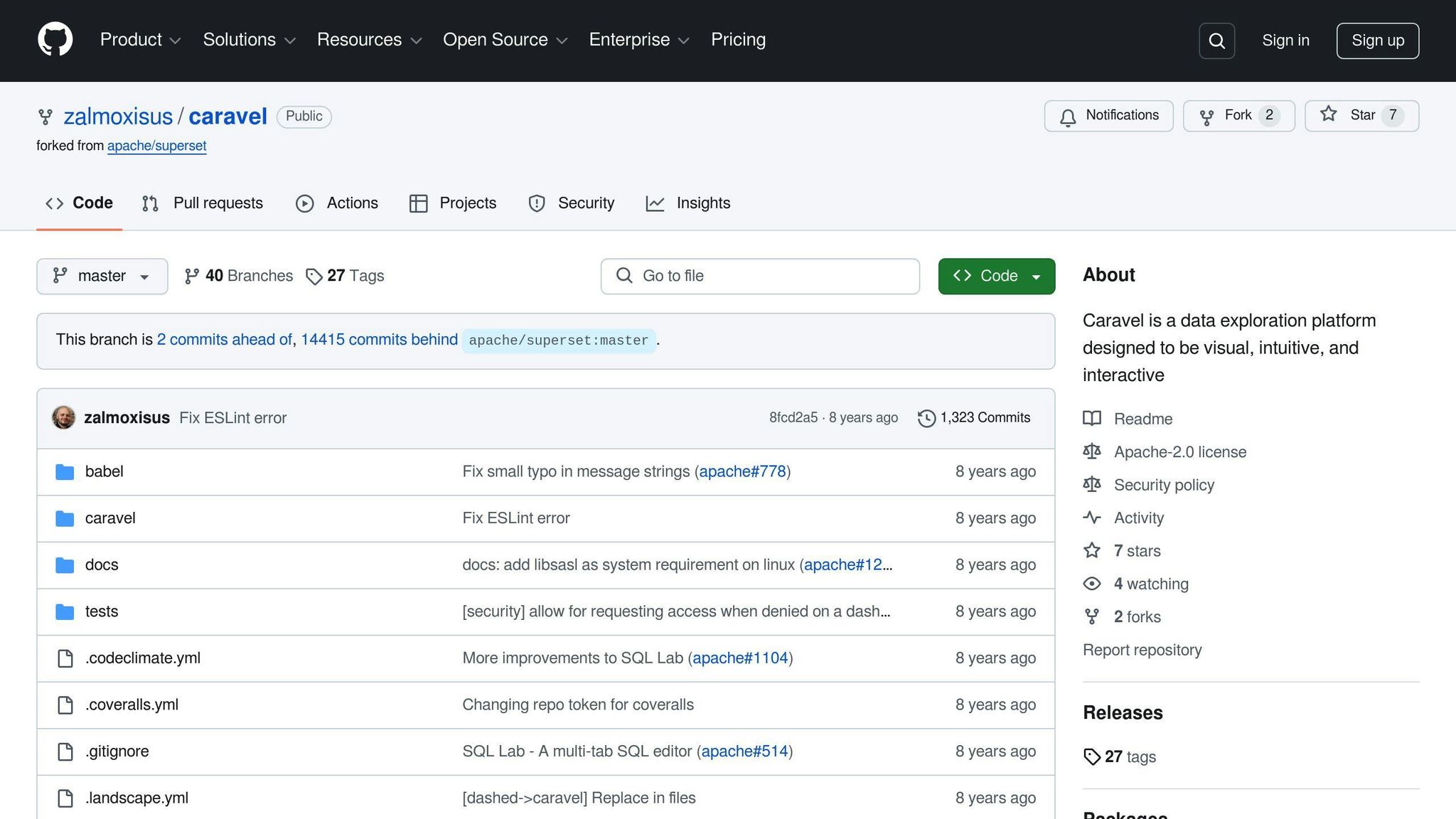Click the tag icon under Releases
The width and height of the screenshot is (1456, 819).
point(1092,757)
